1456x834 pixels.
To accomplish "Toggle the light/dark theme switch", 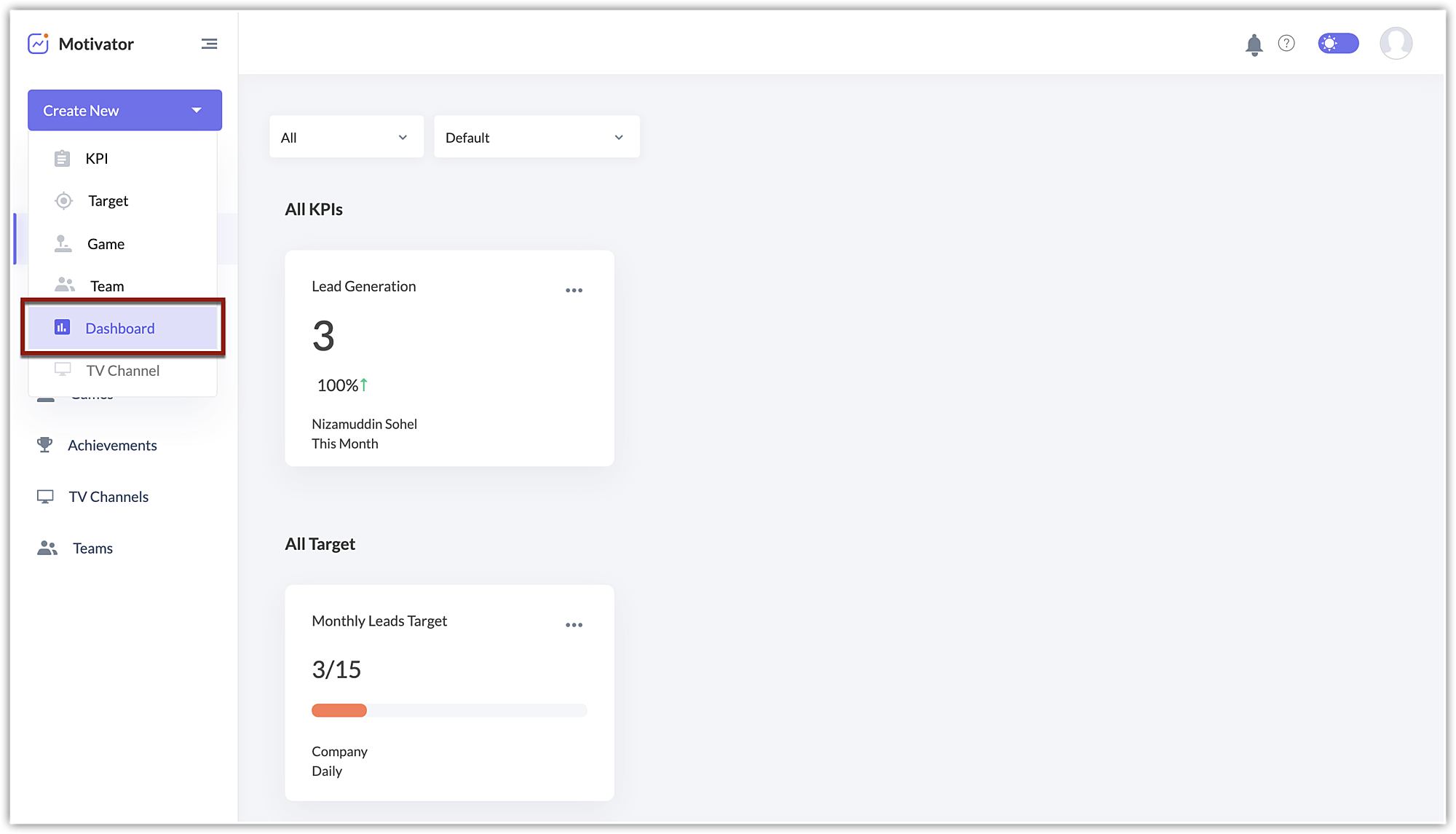I will 1338,44.
